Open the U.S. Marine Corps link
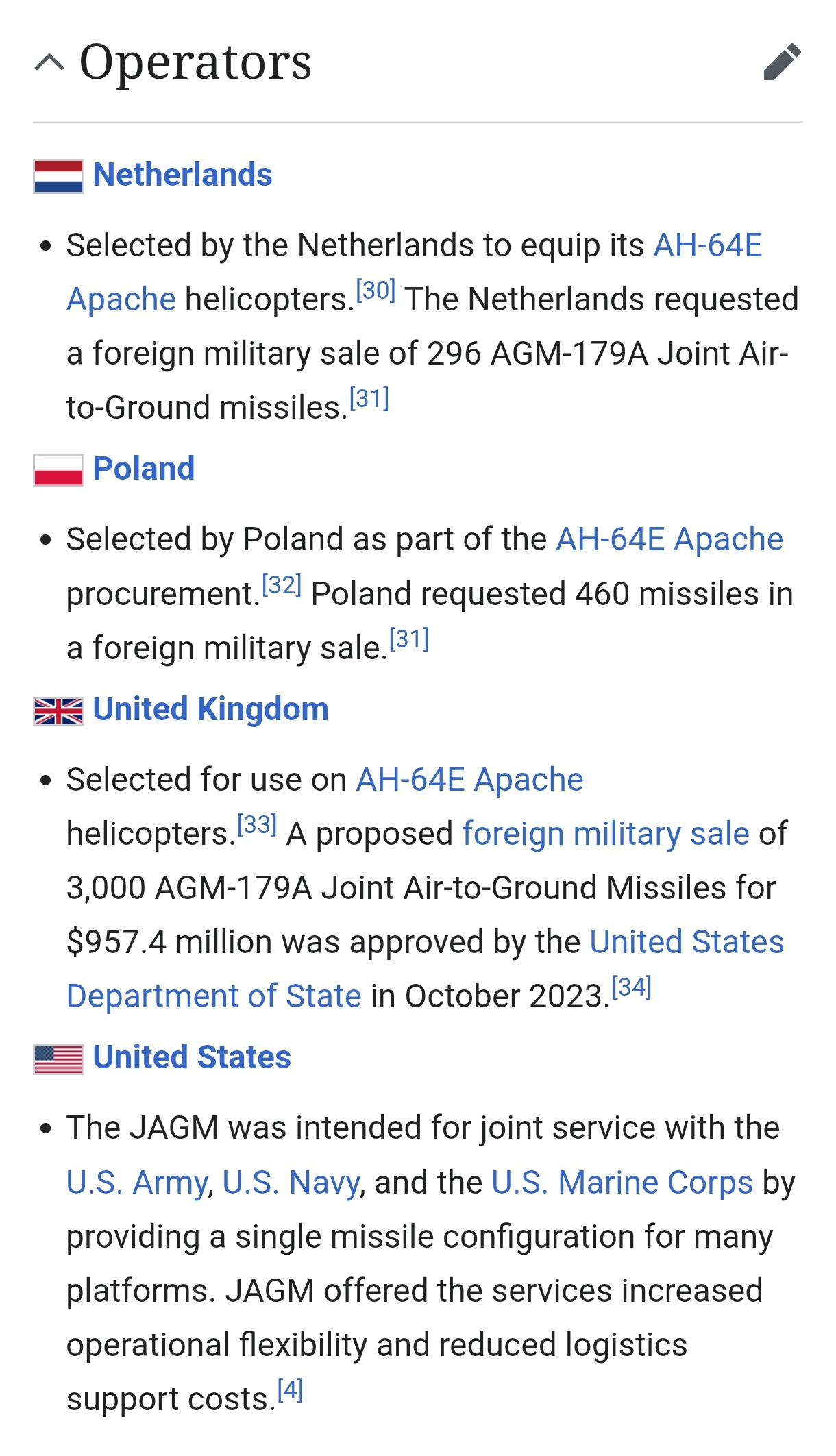This screenshot has height=1456, width=836. click(x=622, y=1183)
